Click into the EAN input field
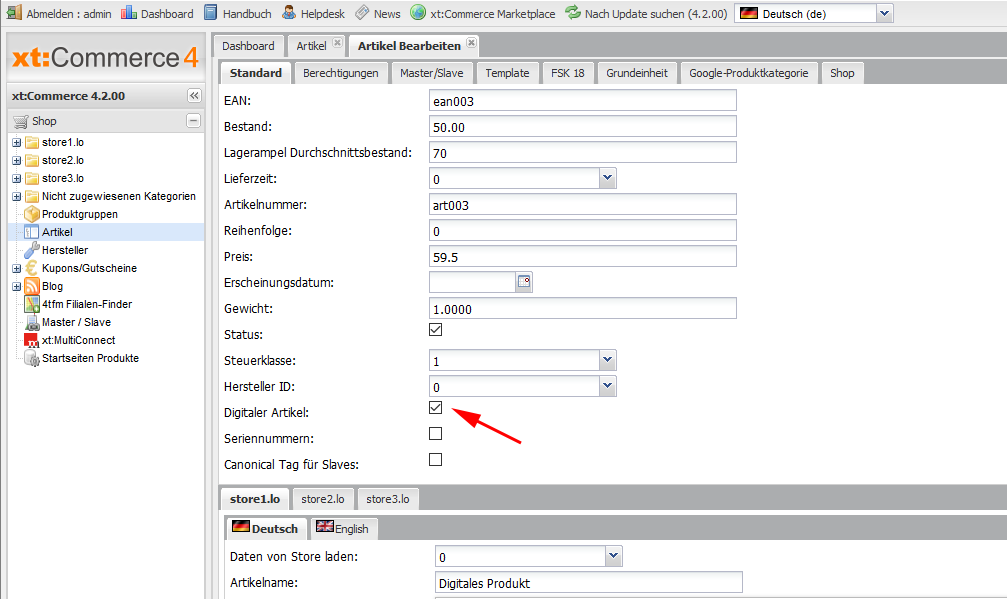 (582, 101)
